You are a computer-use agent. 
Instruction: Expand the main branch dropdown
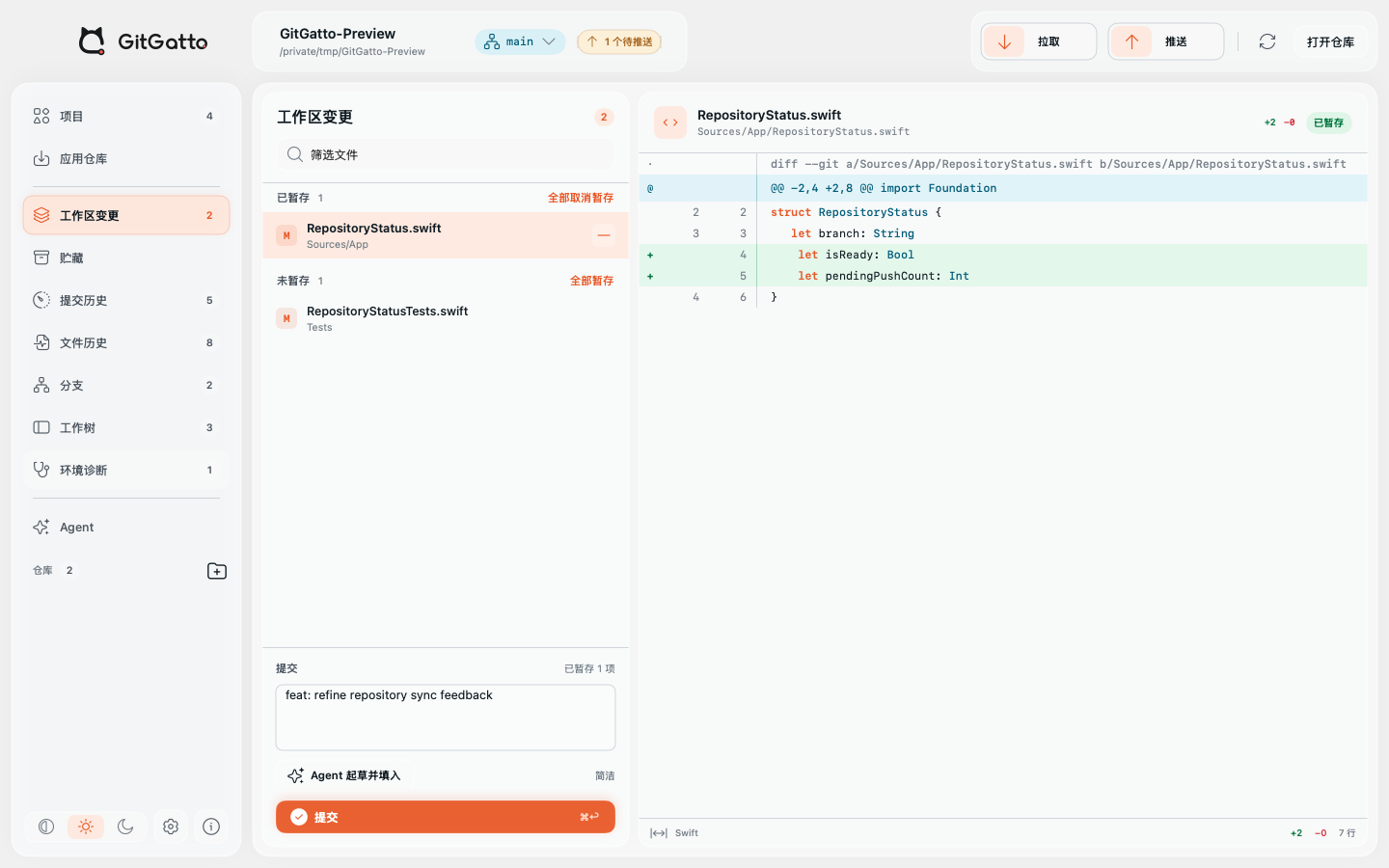click(x=520, y=41)
